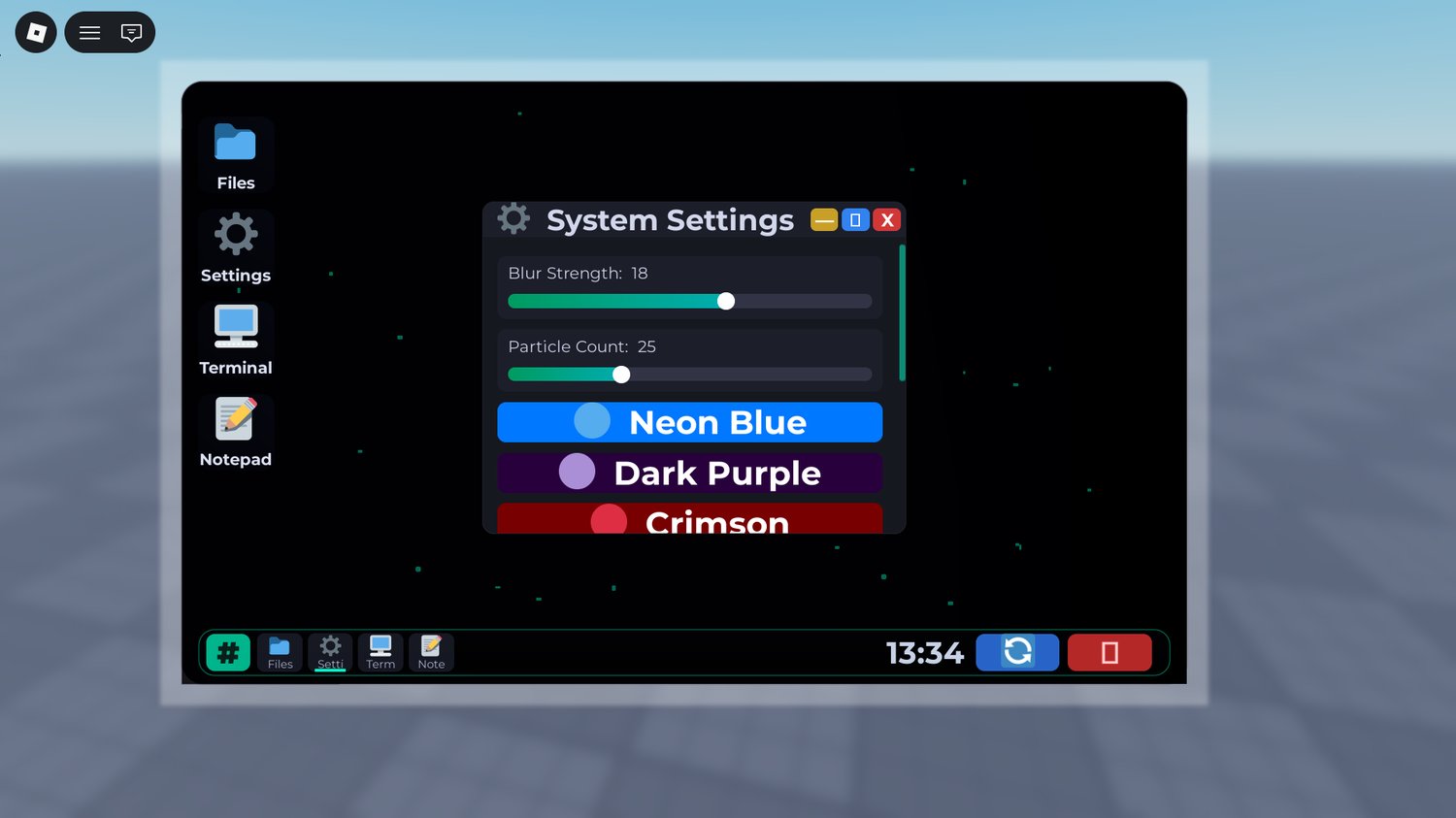Choose the Dark Purple theme
This screenshot has height=818, width=1456.
[x=690, y=473]
